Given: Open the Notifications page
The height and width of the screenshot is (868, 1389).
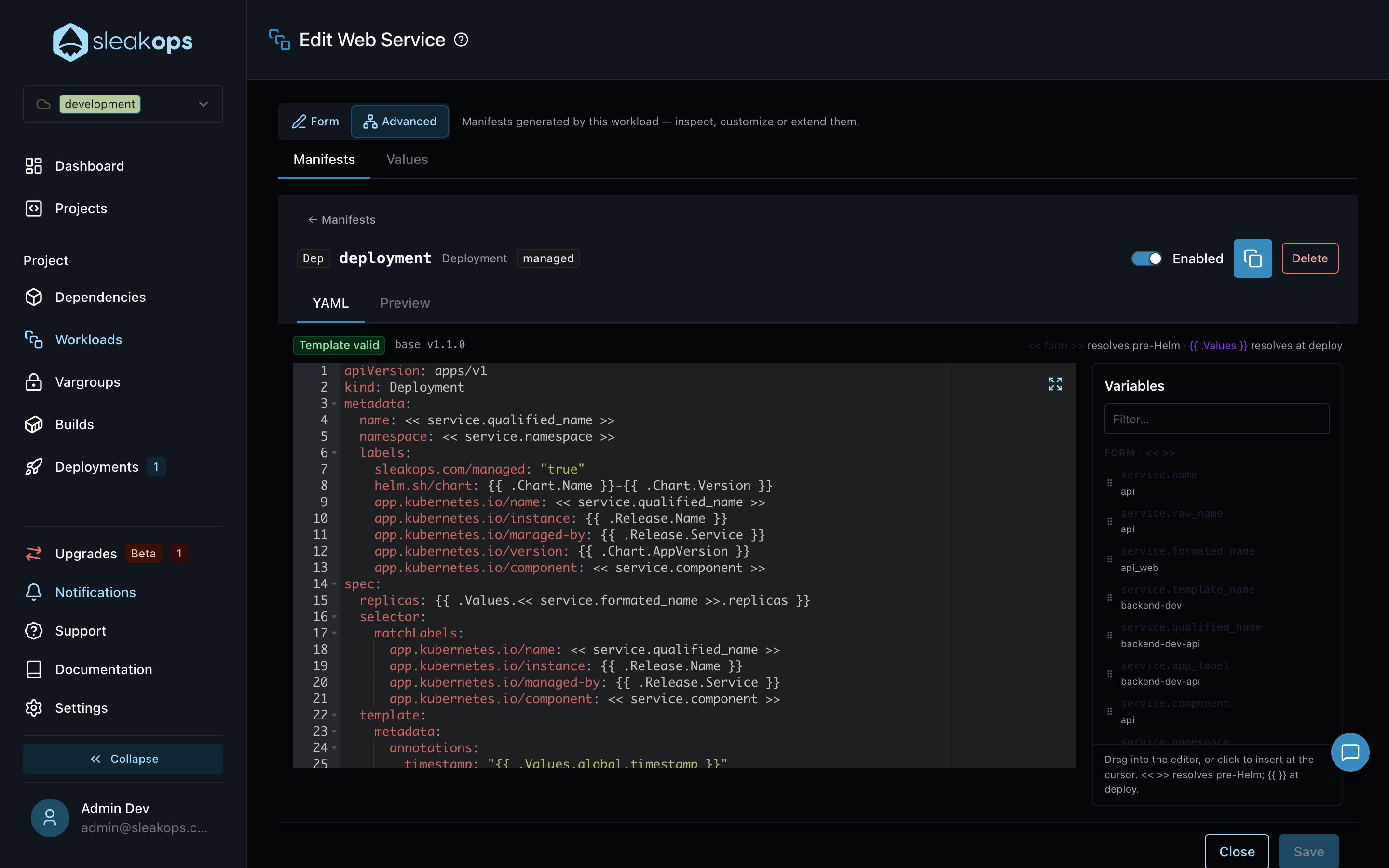Looking at the screenshot, I should click(x=95, y=593).
